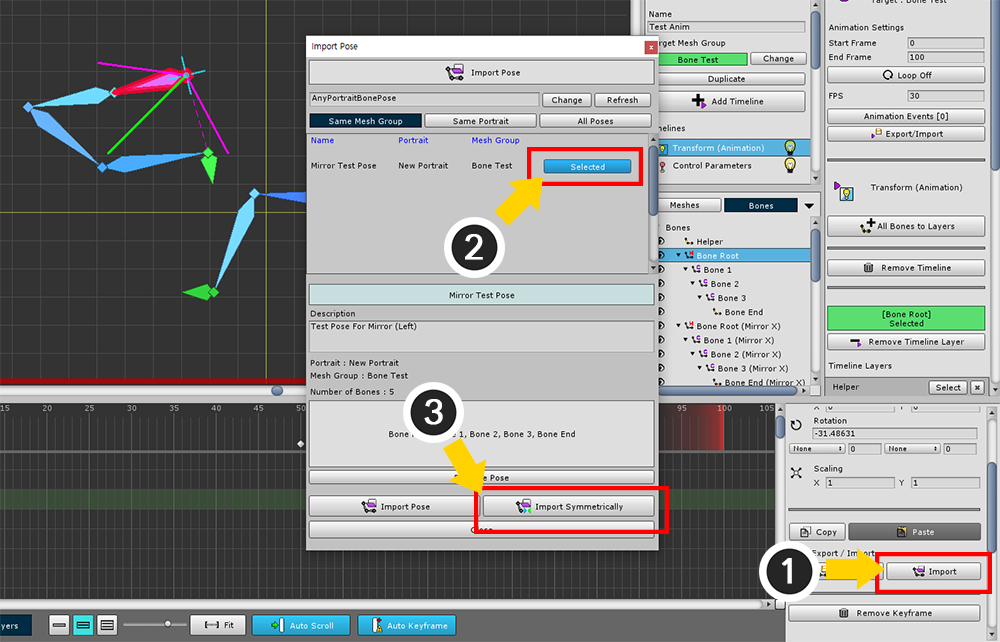Select the small timeline row height icon
1000x642 pixels.
59,625
